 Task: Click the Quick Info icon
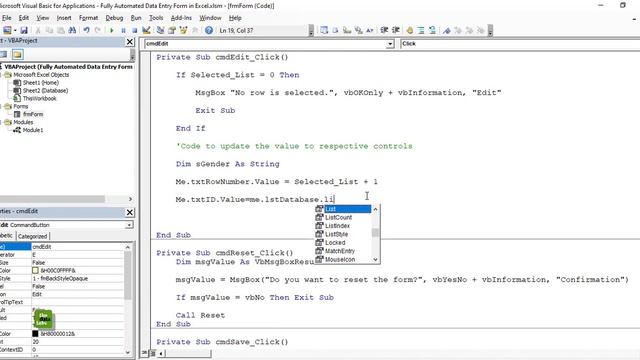(x=347, y=30)
